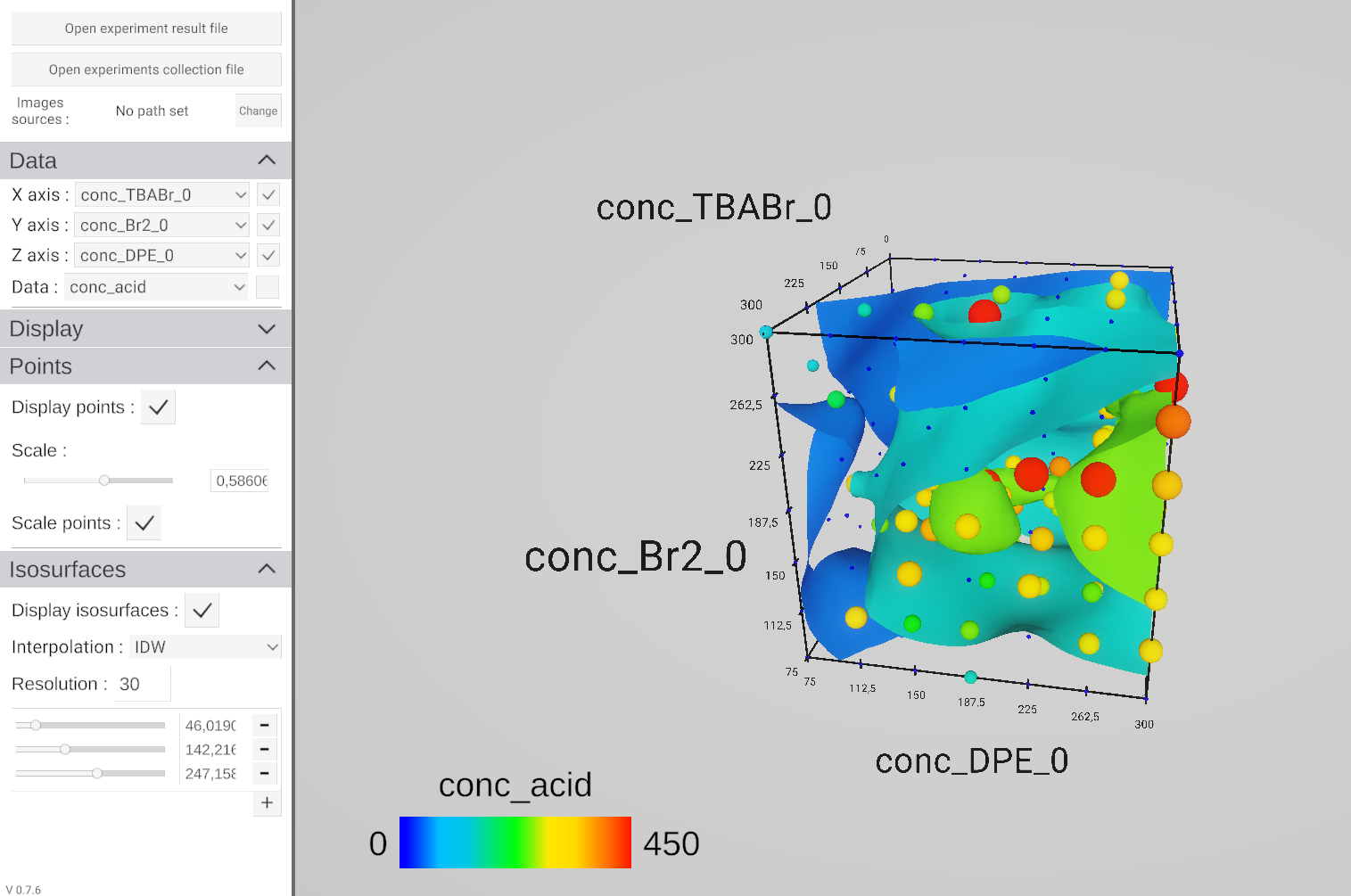Remove the 142,216 isosurface with its minus icon
Viewport: 1351px width, 896px height.
(265, 750)
